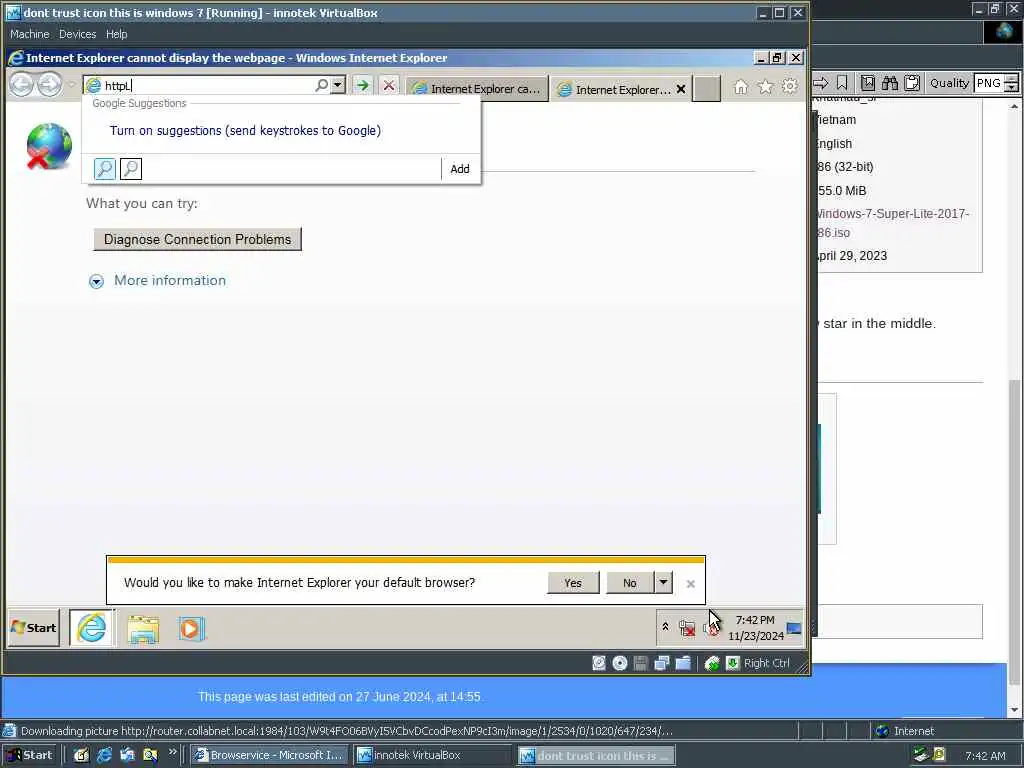
Task: Open the IE Tools gear icon
Action: pyautogui.click(x=790, y=86)
